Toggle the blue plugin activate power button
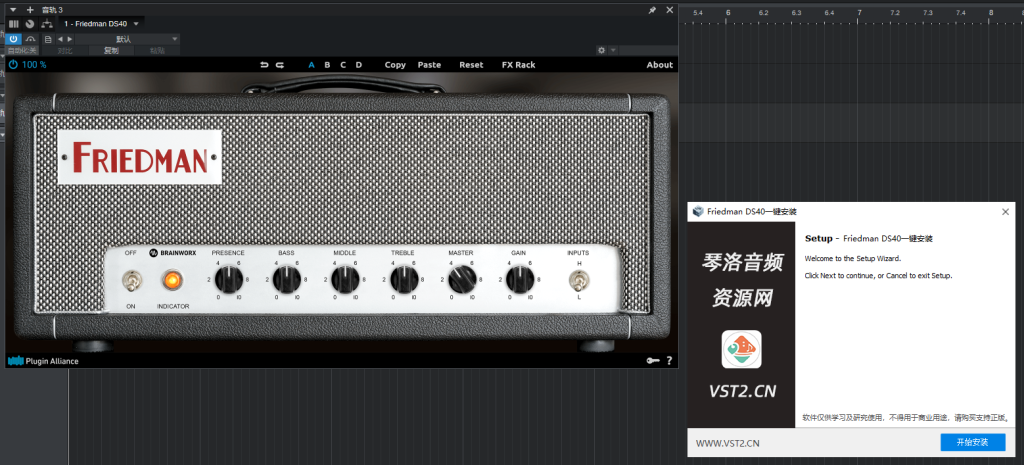 (13, 39)
